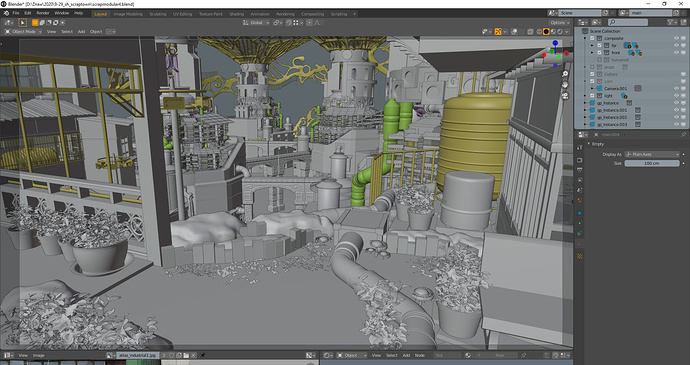The image size is (690, 365).
Task: Click the blue Z axis gizmo handle
Action: click(555, 43)
